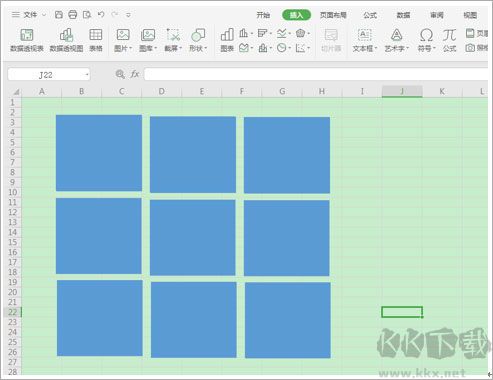Switch to the 页面布局 tab
The width and height of the screenshot is (493, 380).
333,15
